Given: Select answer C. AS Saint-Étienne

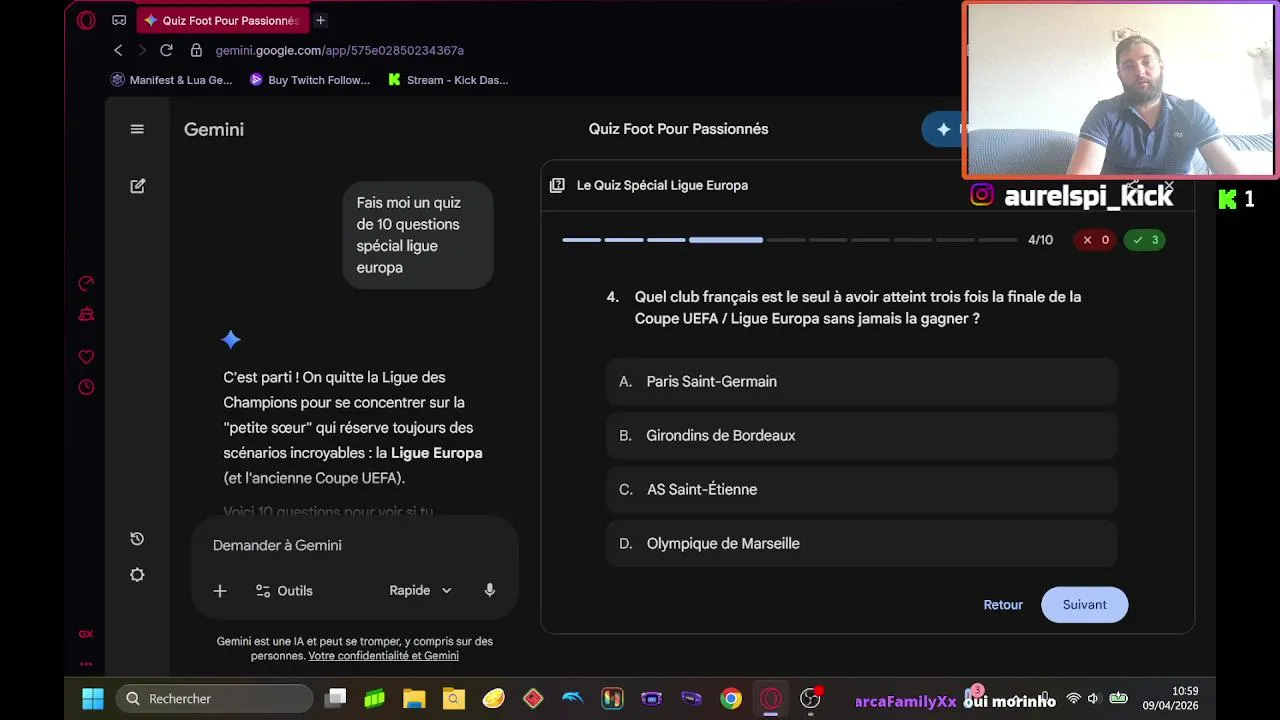Looking at the screenshot, I should [x=861, y=490].
